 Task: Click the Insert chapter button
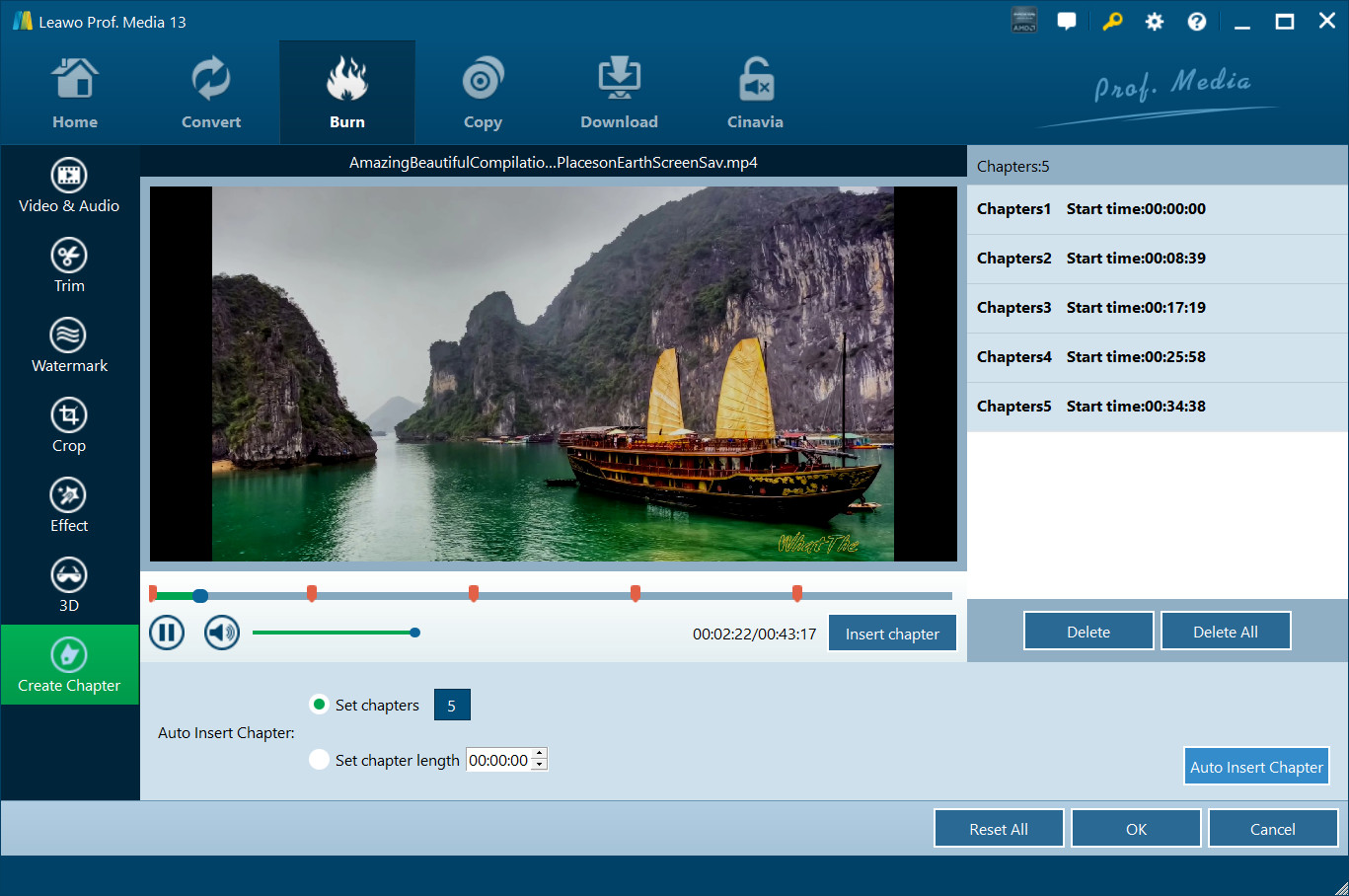[892, 634]
